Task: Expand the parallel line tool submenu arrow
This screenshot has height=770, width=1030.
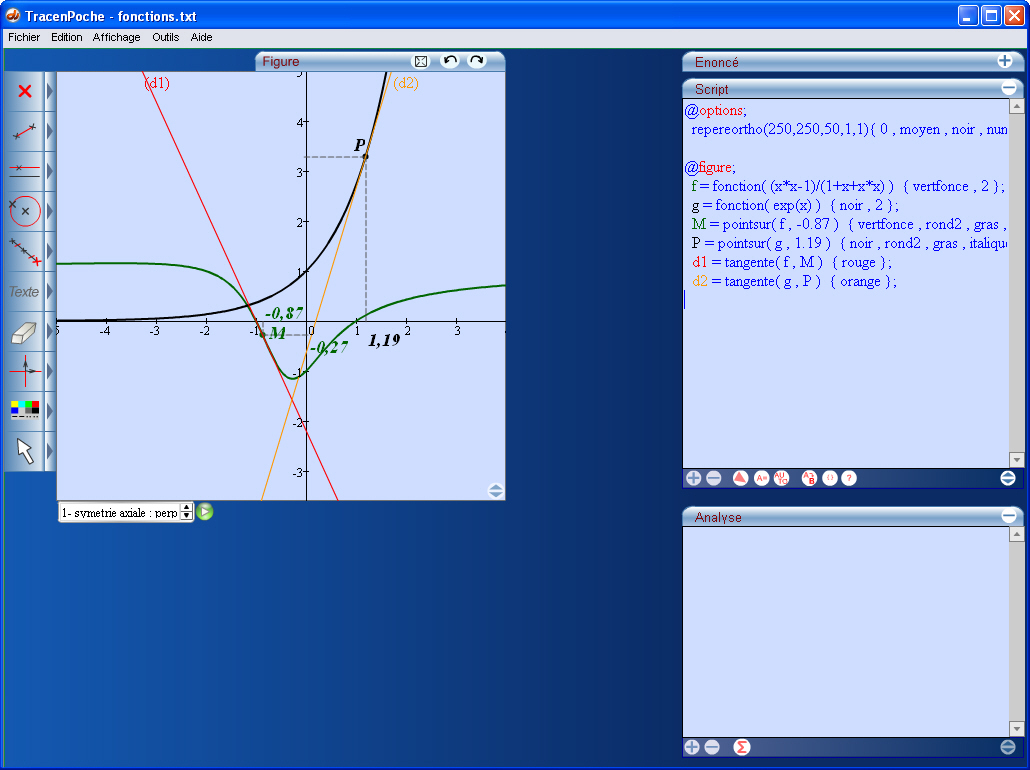Action: [50, 171]
